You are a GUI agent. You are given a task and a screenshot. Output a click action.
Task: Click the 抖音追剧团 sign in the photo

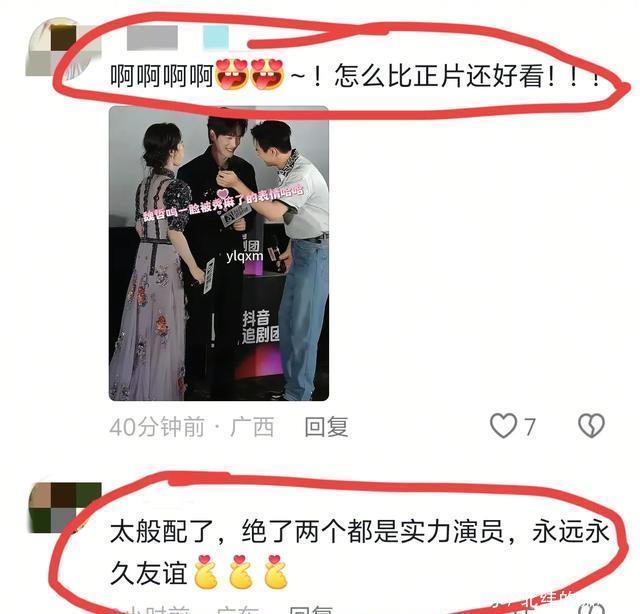coord(261,327)
